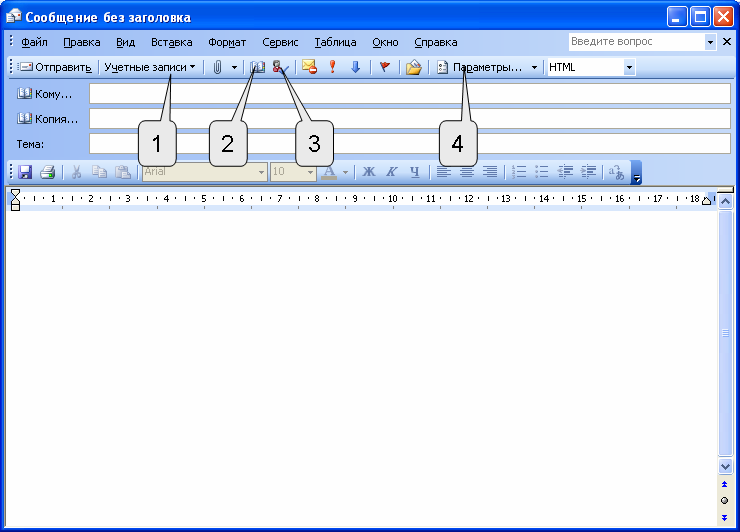The height and width of the screenshot is (532, 740).
Task: Click the language translation icon
Action: 616,172
